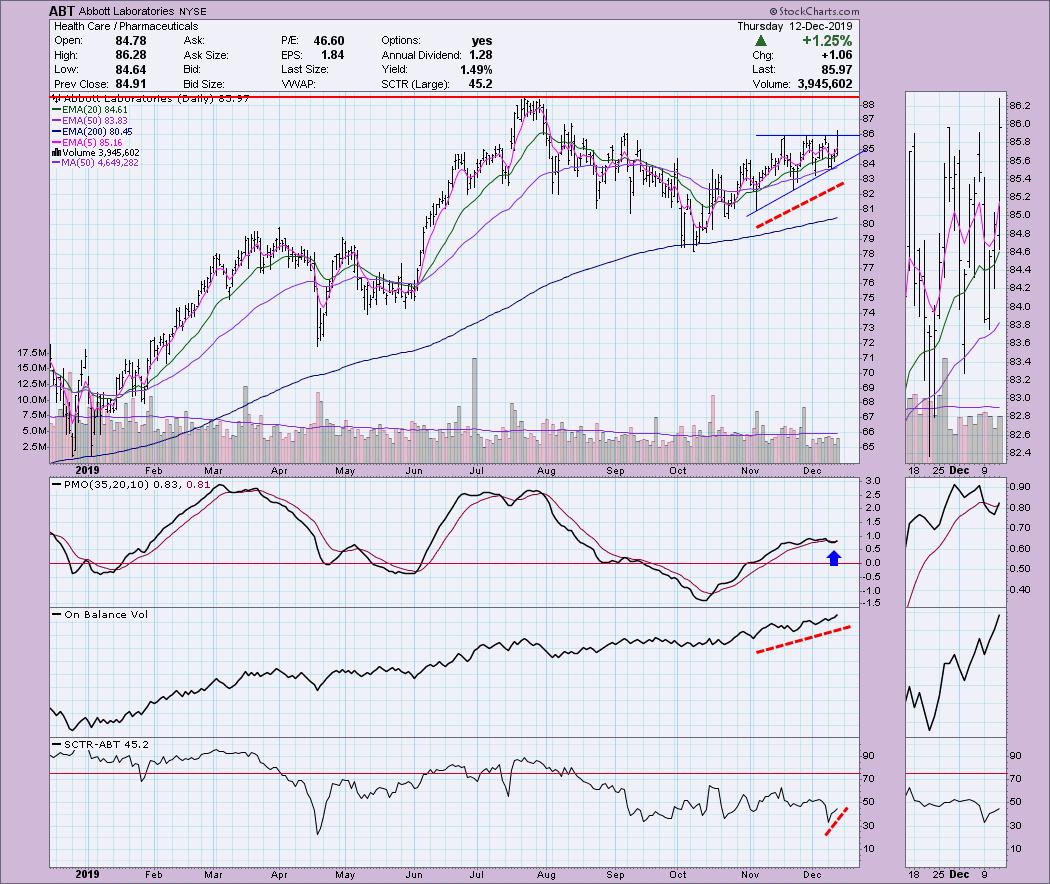Click the EMA(20) 84.61 legend entry
Viewport: 1050px width, 884px height.
tap(90, 109)
